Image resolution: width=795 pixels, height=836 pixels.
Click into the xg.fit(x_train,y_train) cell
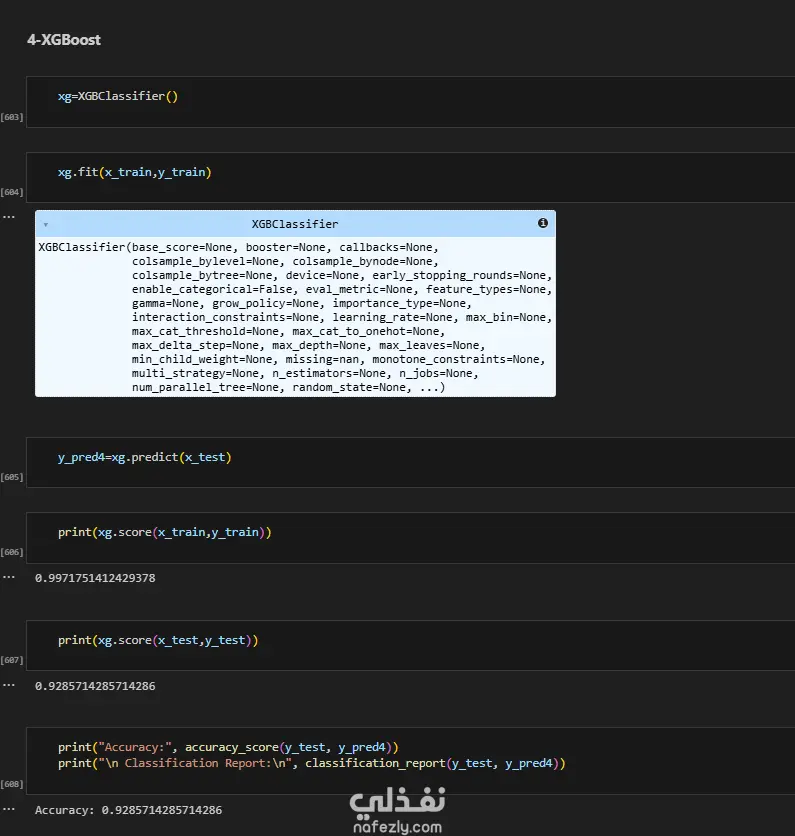pos(411,178)
